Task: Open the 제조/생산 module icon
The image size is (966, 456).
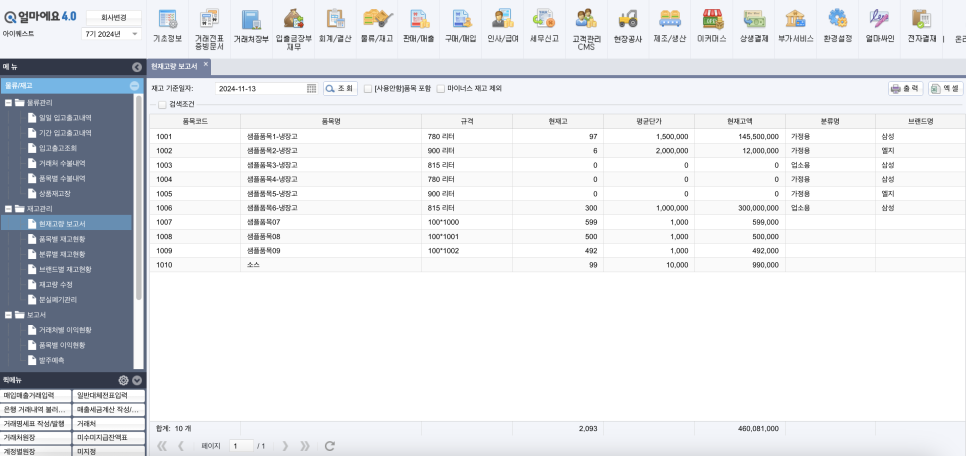Action: coord(670,25)
